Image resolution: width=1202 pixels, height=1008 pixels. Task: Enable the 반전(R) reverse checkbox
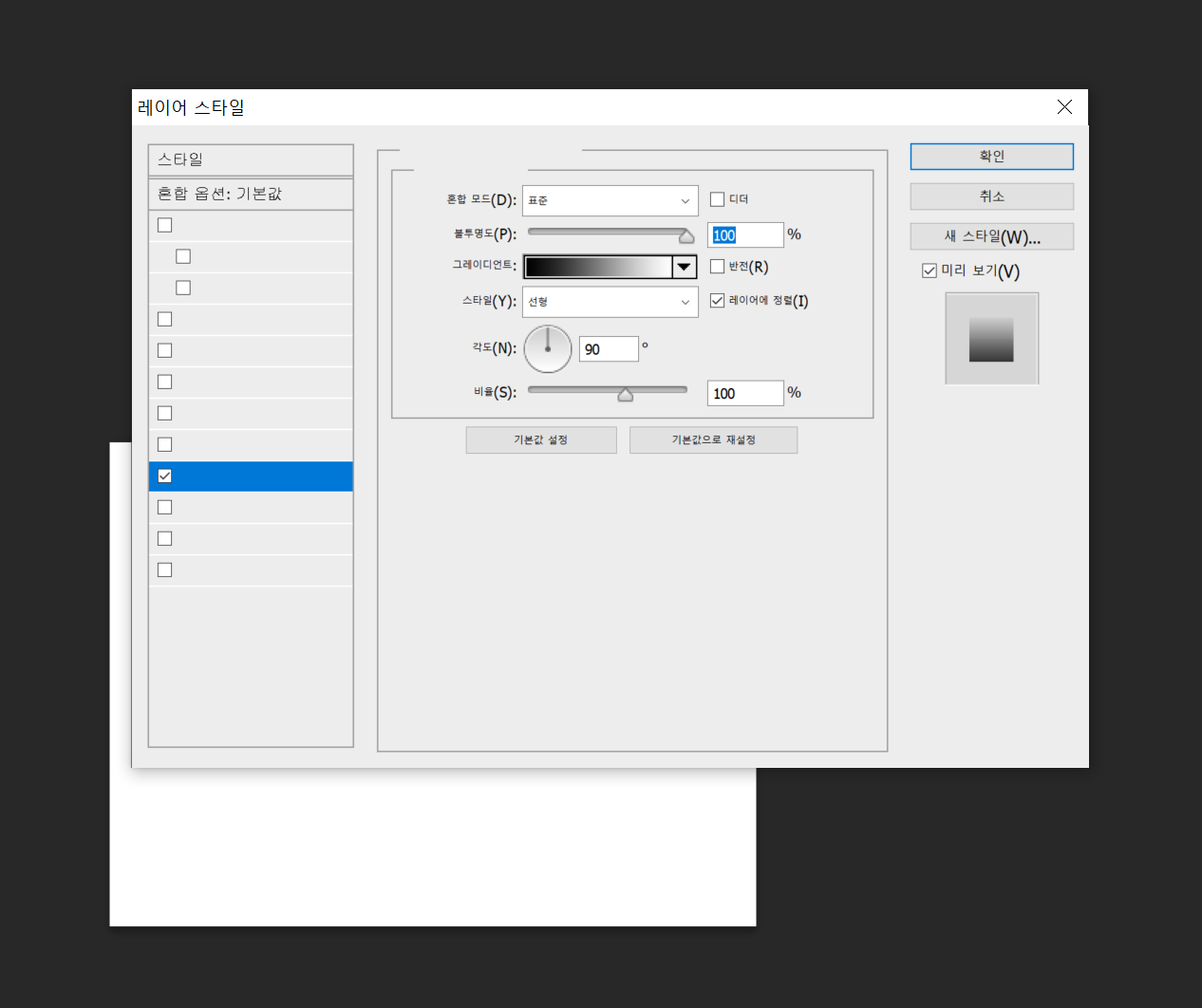click(x=717, y=267)
